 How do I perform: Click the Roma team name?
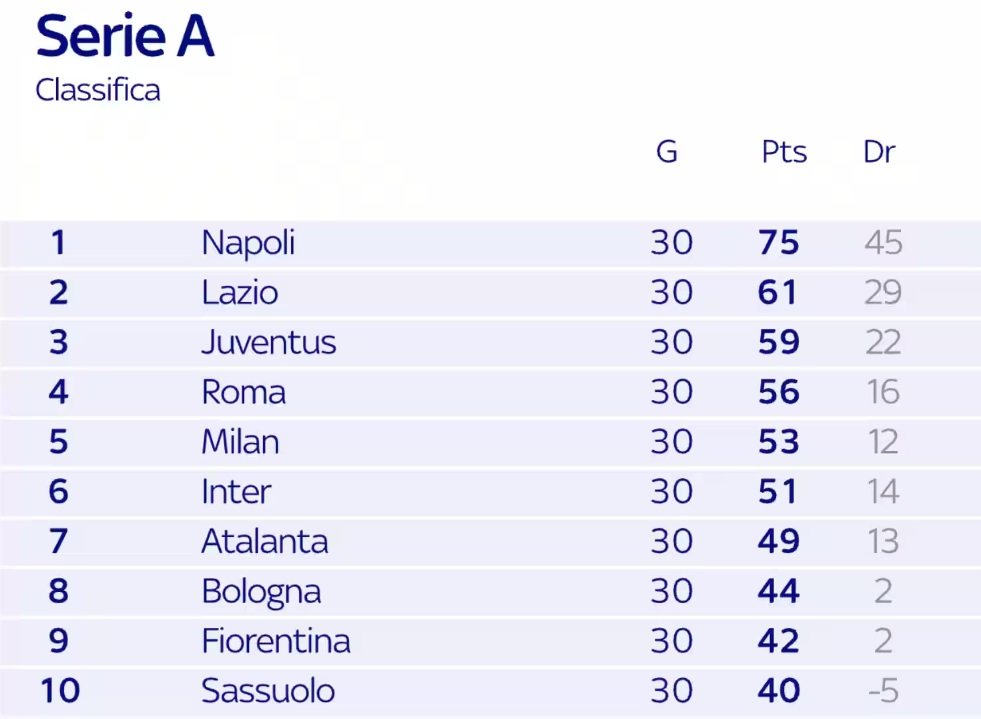[244, 392]
